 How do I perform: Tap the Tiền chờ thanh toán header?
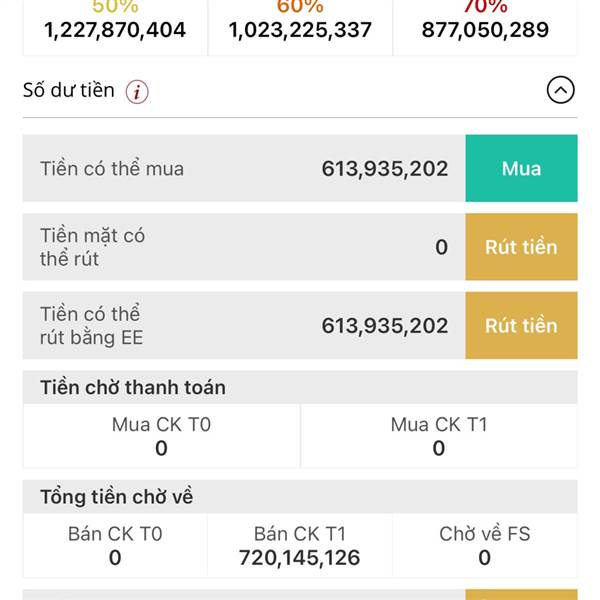(300, 387)
